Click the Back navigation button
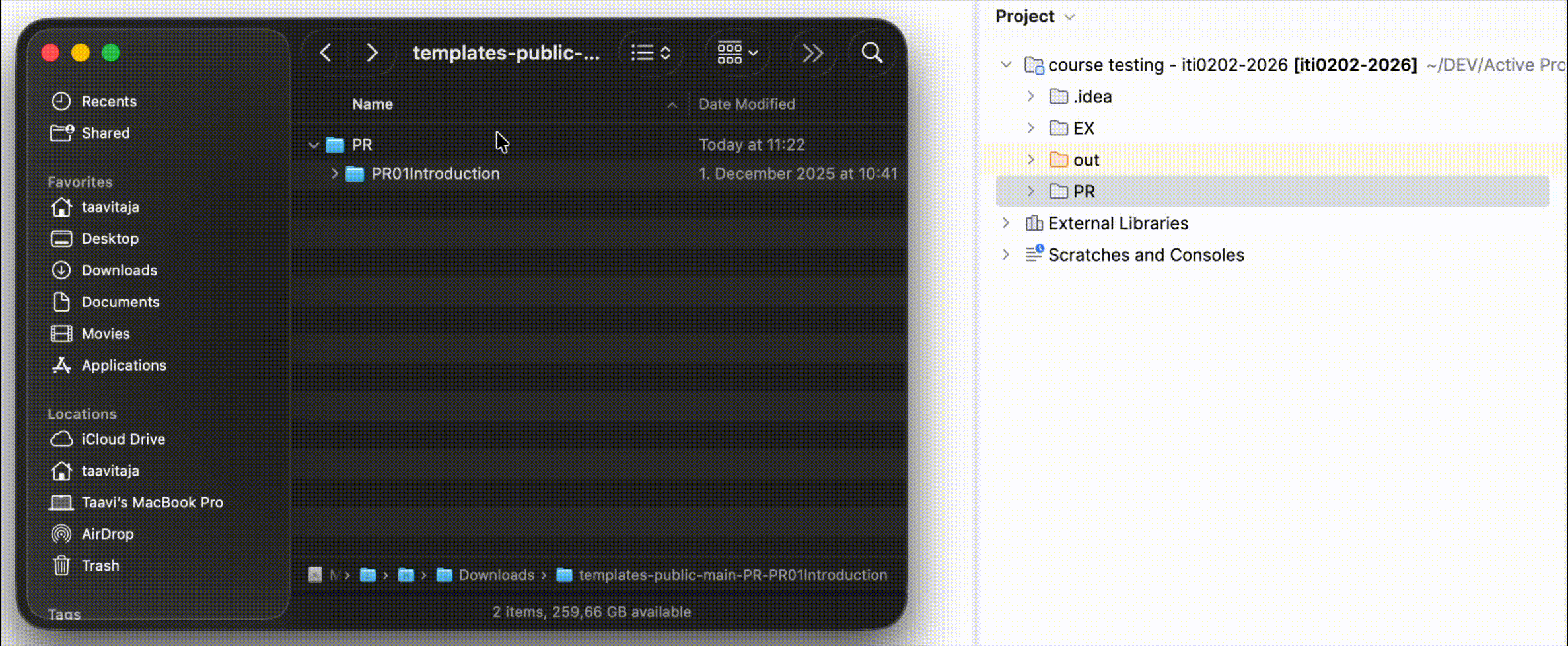Viewport: 1568px width, 646px height. pos(325,53)
